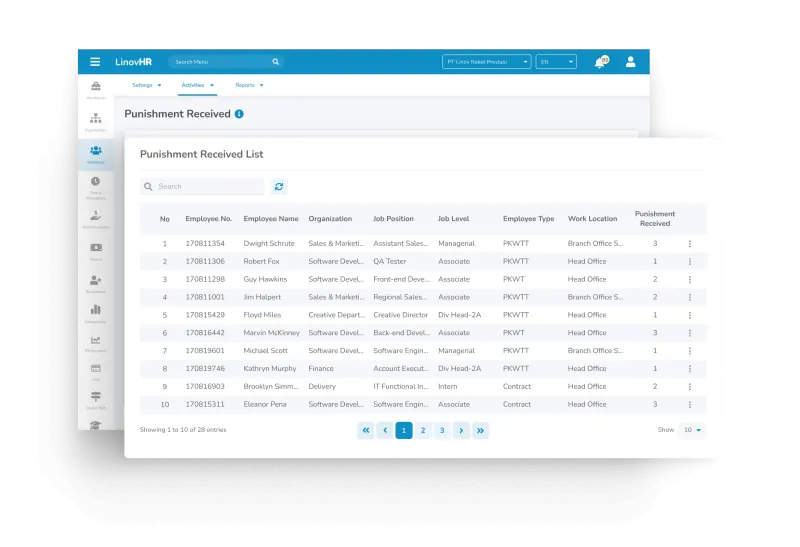Go to page 3 in pagination
The height and width of the screenshot is (547, 800).
point(442,430)
